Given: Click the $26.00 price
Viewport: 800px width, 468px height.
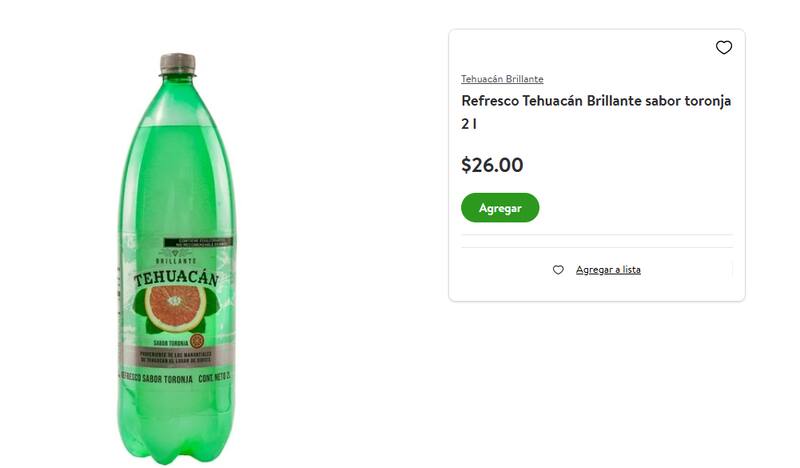Looking at the screenshot, I should (492, 165).
